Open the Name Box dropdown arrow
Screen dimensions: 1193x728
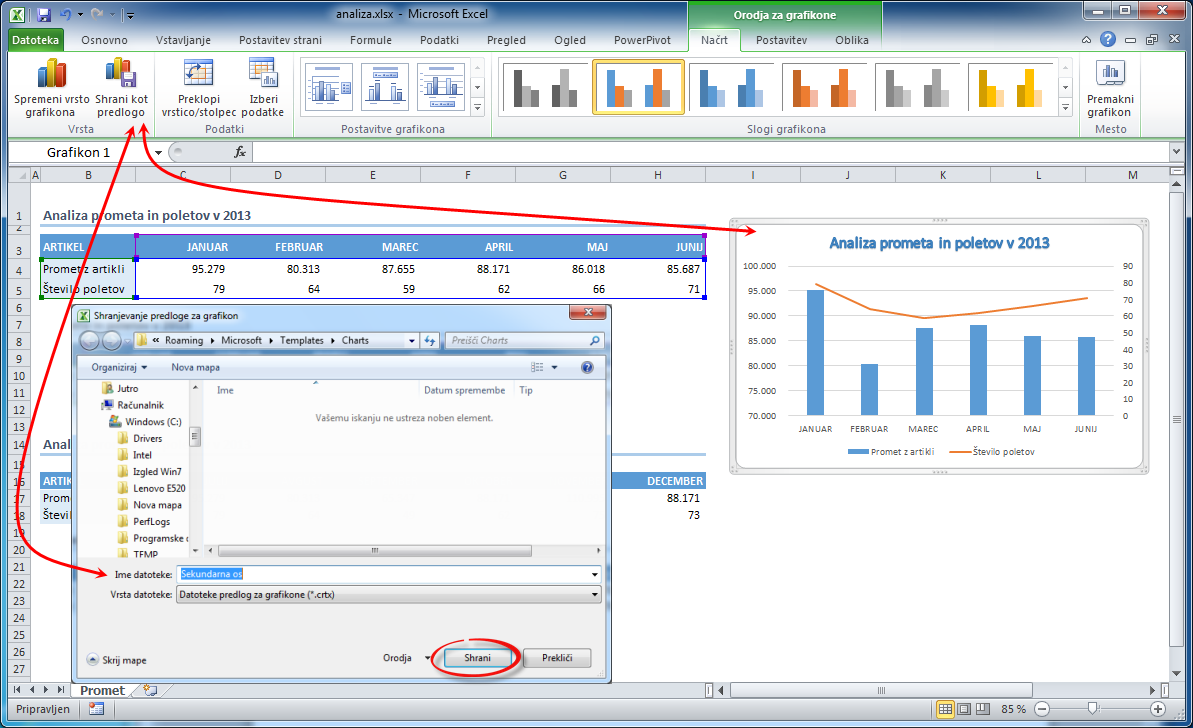coord(157,152)
